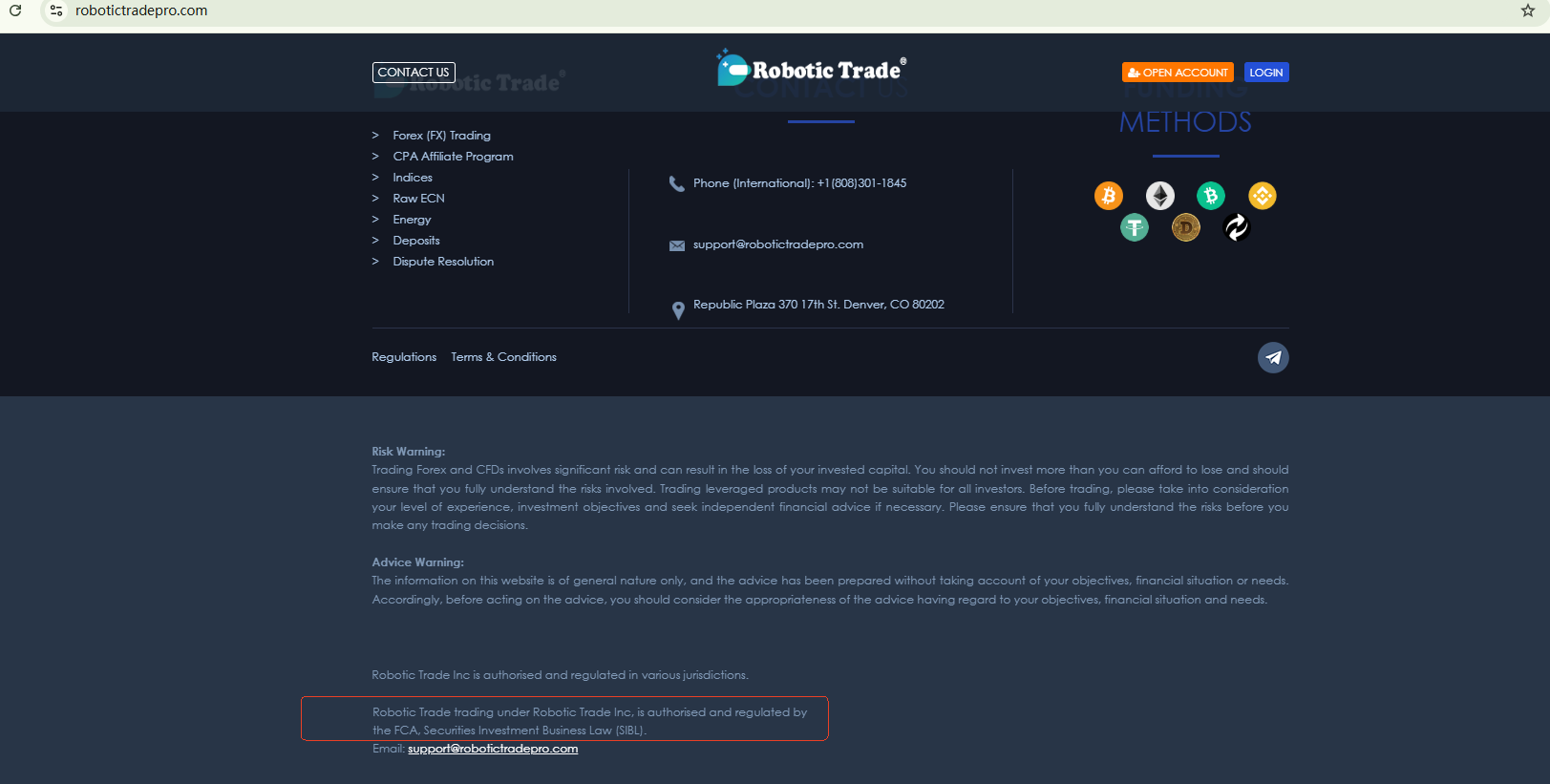The width and height of the screenshot is (1550, 784).
Task: Open the Regulations footer link
Action: [x=404, y=357]
